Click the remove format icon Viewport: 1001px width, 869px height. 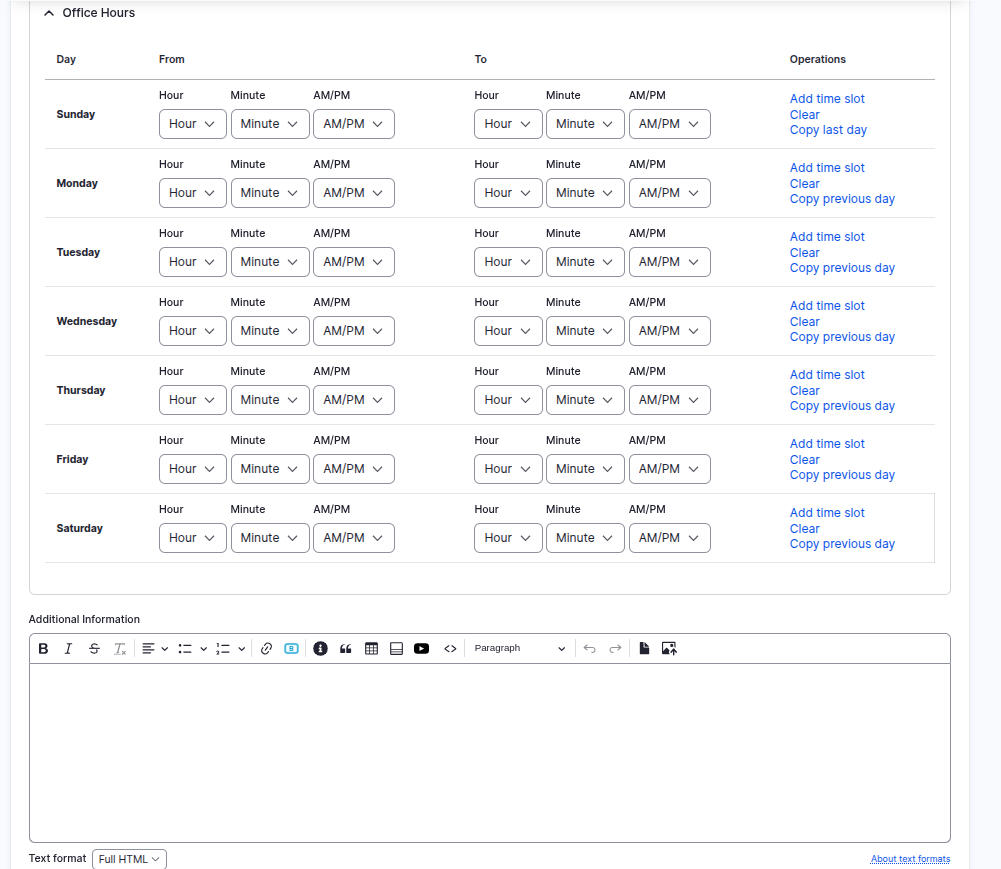(x=120, y=649)
